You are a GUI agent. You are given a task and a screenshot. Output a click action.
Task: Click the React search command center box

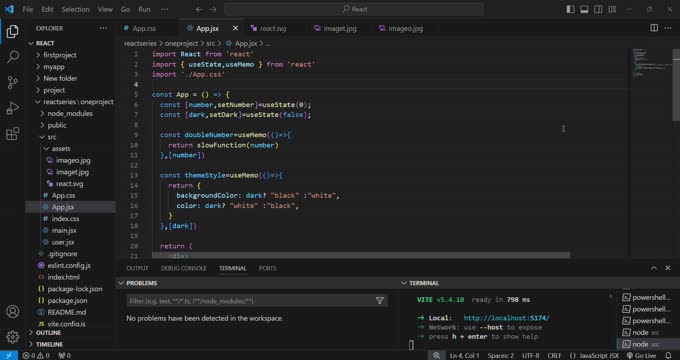(354, 9)
